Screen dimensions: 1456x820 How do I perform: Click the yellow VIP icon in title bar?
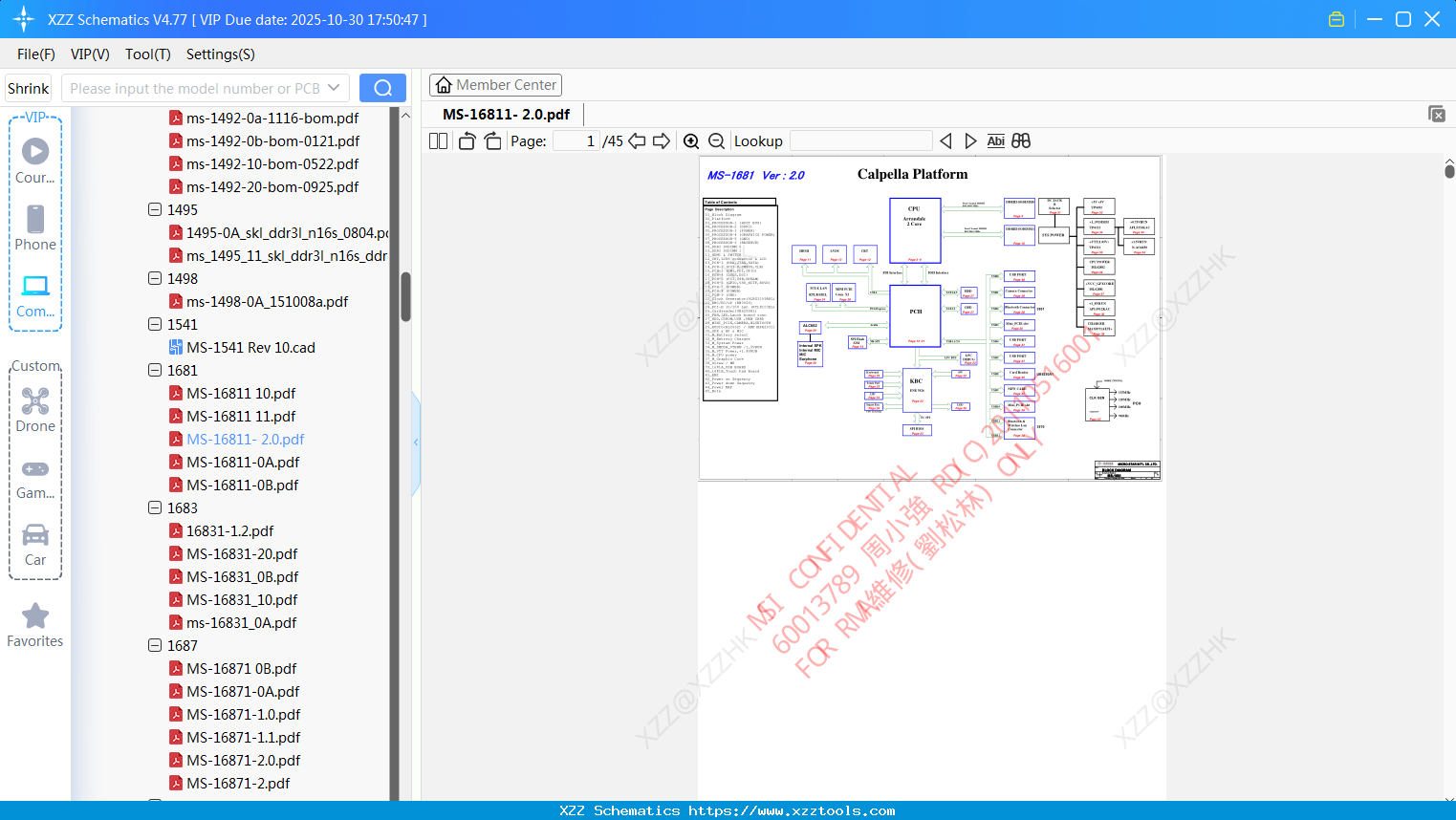coord(1336,19)
